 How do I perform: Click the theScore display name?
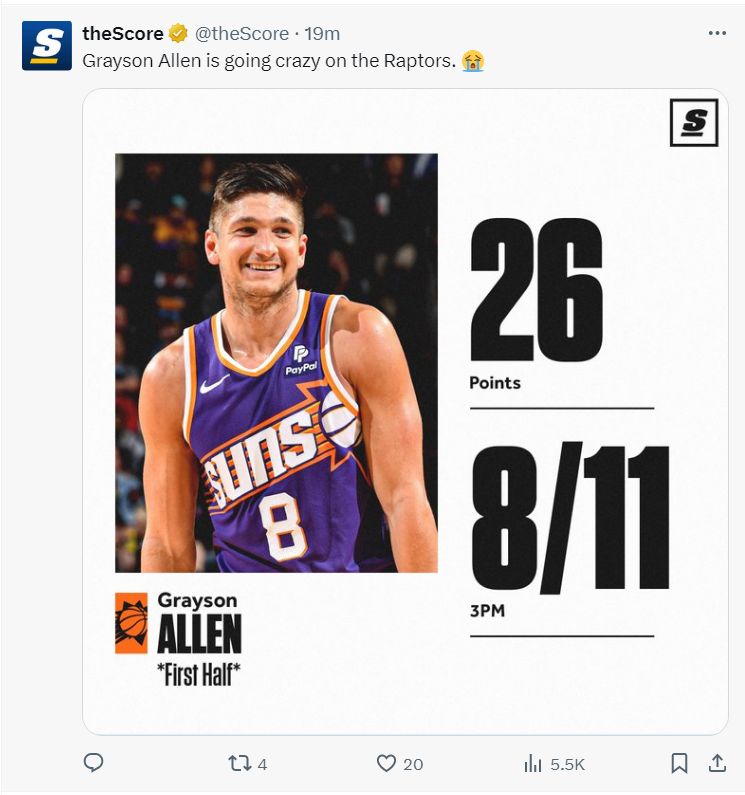click(122, 34)
